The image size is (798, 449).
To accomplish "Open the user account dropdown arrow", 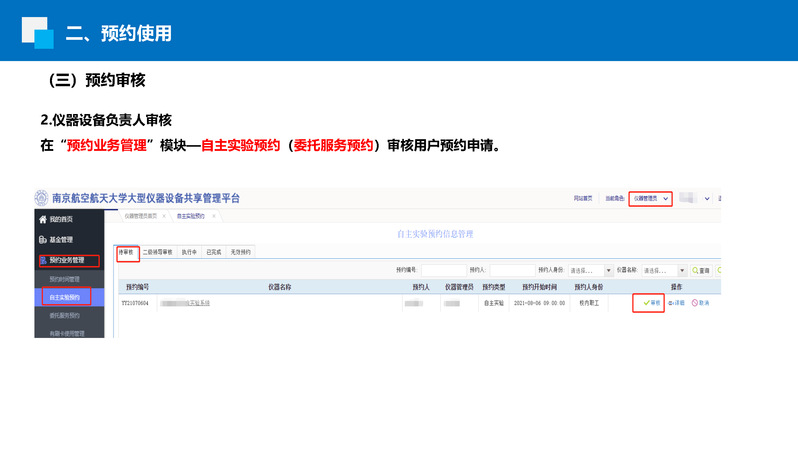I will [706, 198].
